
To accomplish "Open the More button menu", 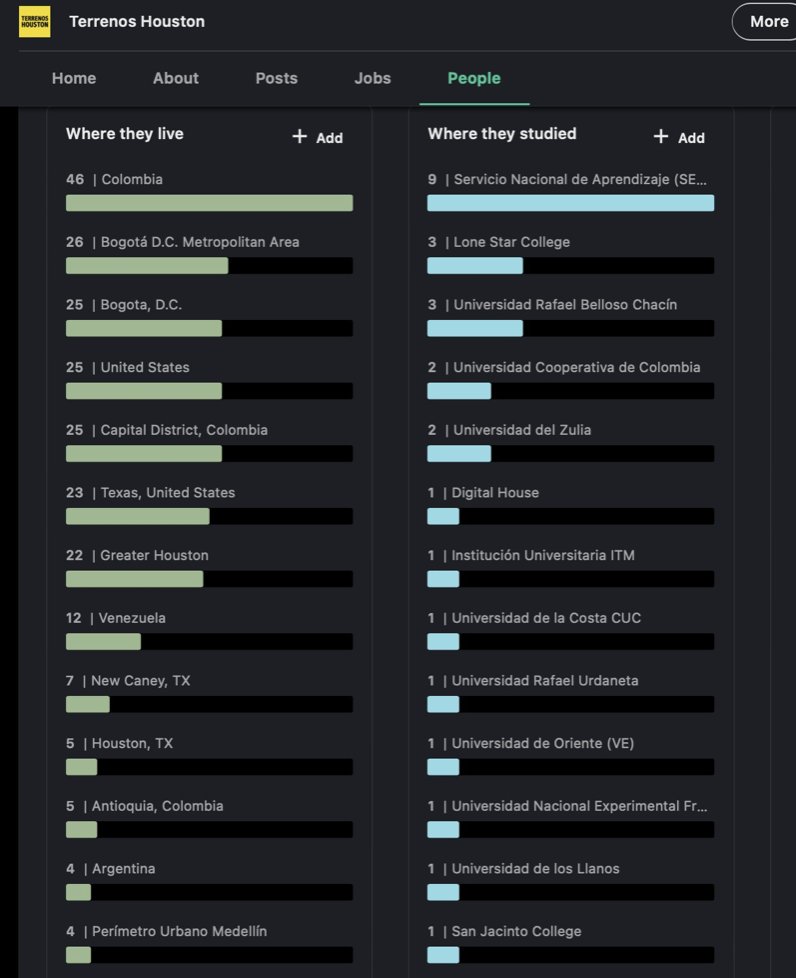I will 768,22.
